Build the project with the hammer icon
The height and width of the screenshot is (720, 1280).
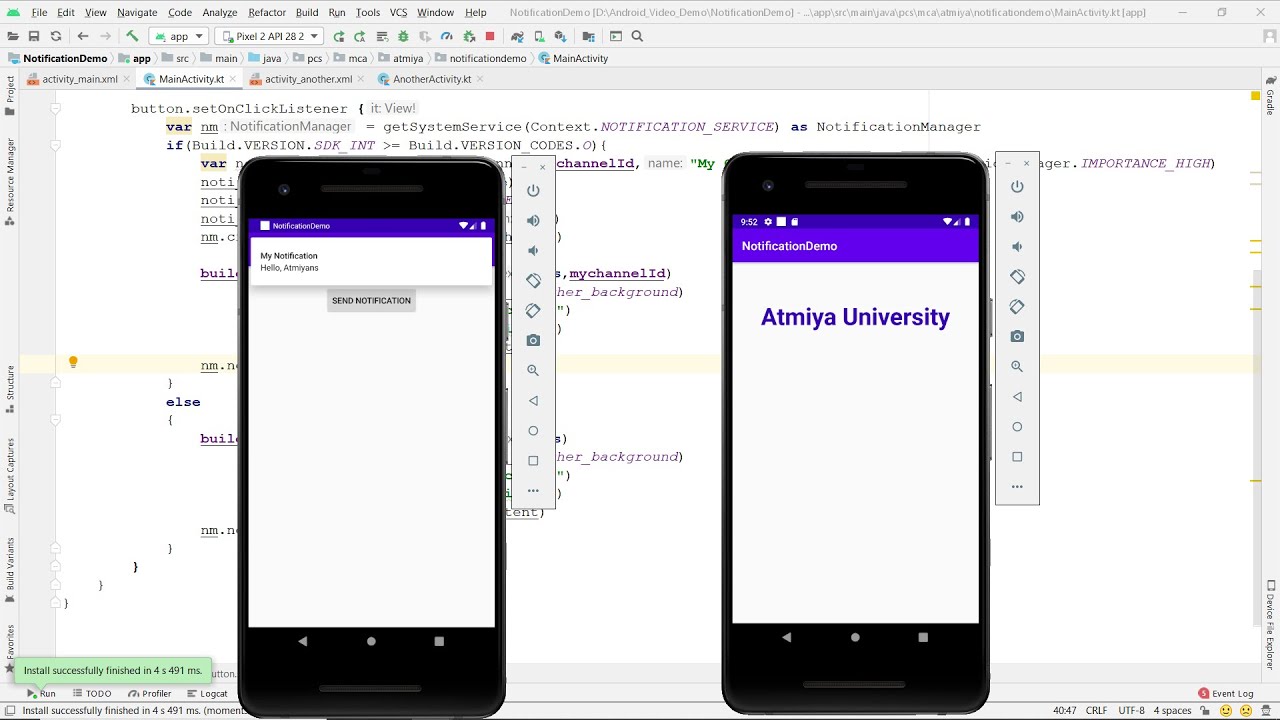(x=132, y=36)
